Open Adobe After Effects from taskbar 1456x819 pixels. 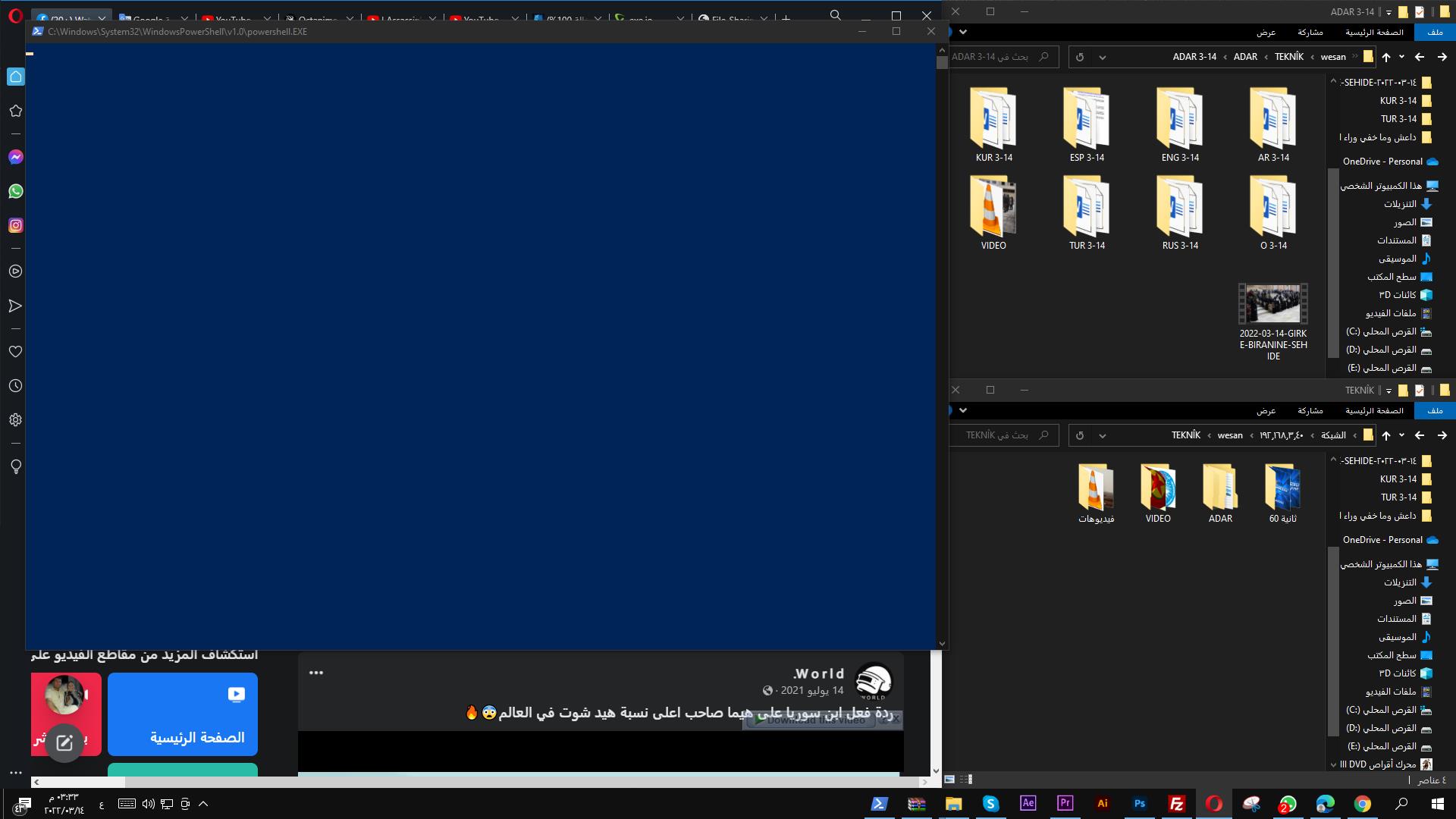point(1028,804)
